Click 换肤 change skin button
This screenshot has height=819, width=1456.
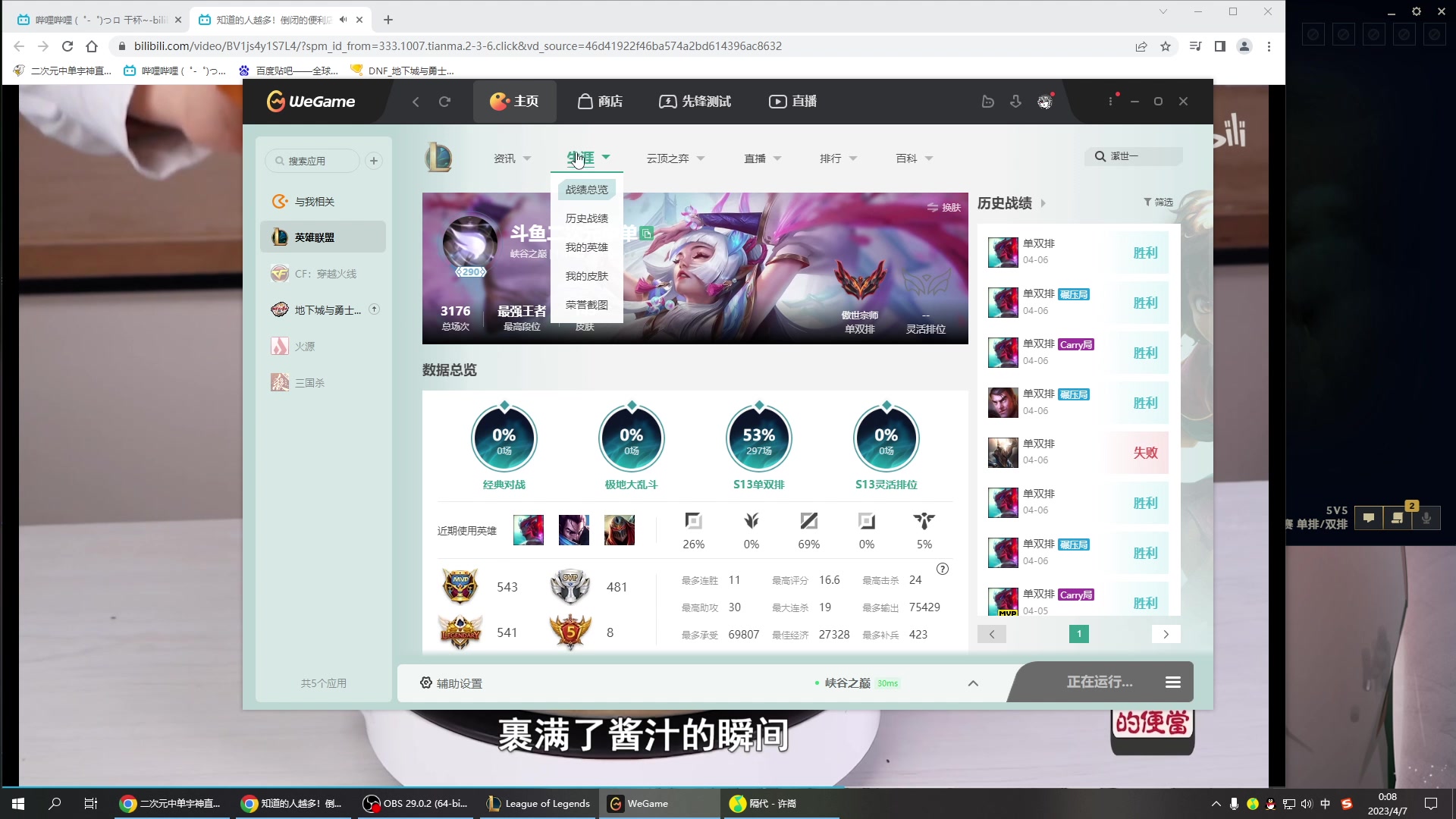tap(944, 207)
